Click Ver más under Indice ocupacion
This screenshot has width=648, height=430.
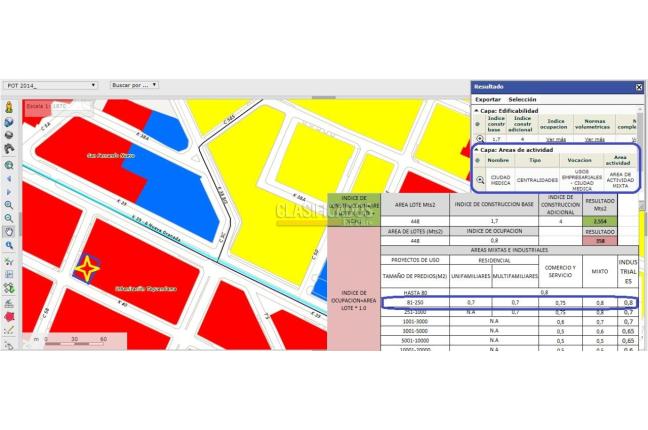[556, 140]
